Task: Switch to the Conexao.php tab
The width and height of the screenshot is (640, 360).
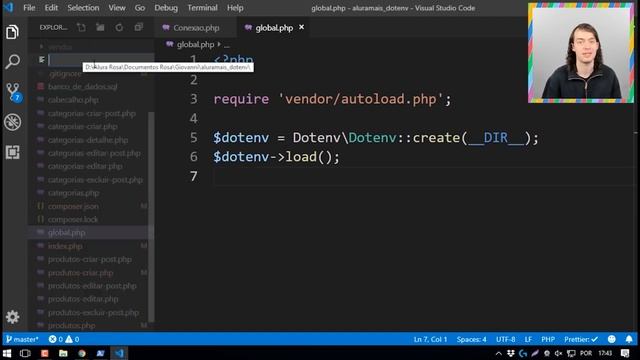Action: [x=196, y=28]
